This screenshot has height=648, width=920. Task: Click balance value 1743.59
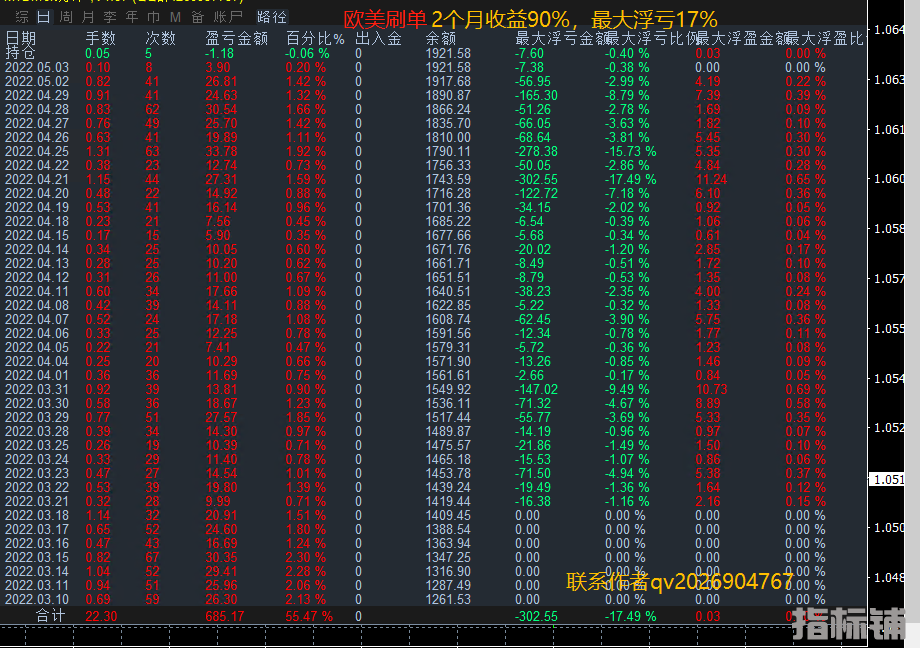(x=448, y=180)
